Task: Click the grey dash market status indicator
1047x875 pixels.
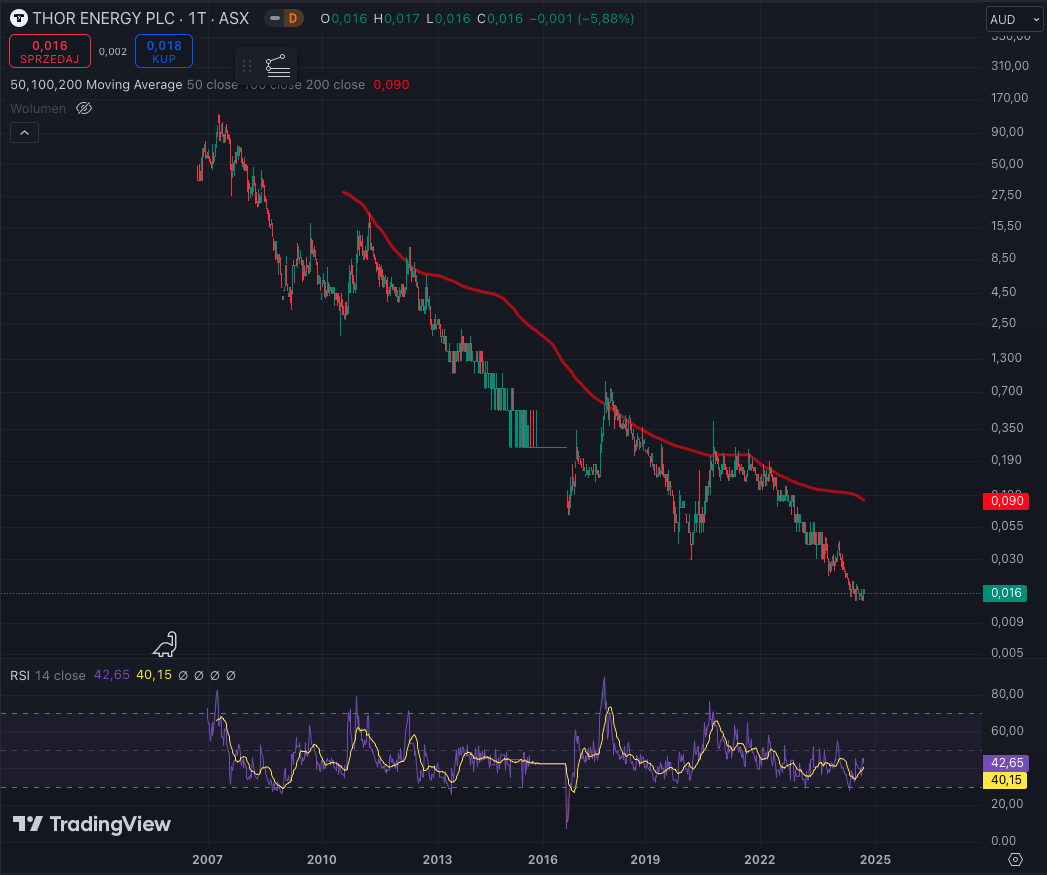Action: click(274, 18)
